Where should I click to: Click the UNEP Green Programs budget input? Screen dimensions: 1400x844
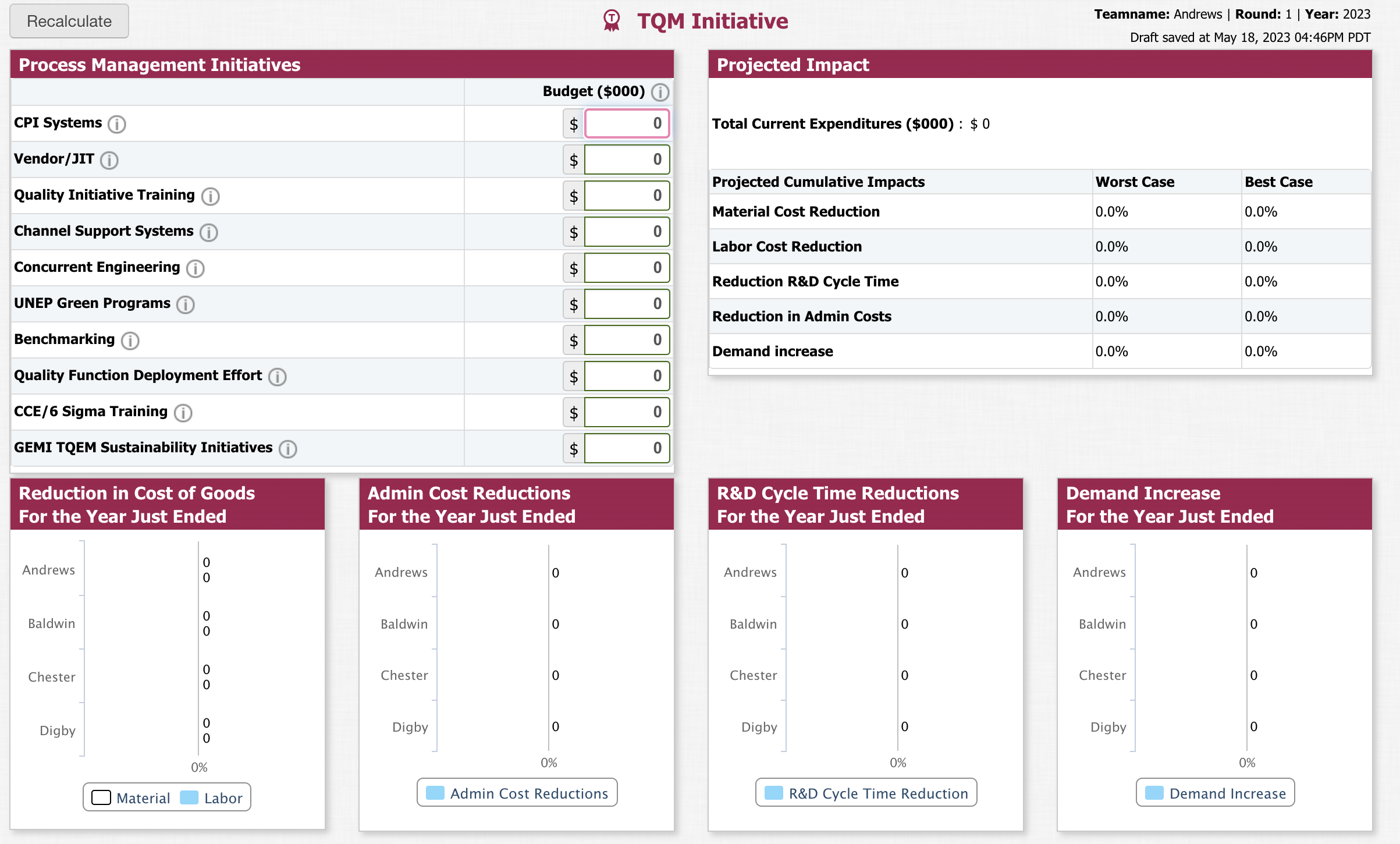point(627,304)
